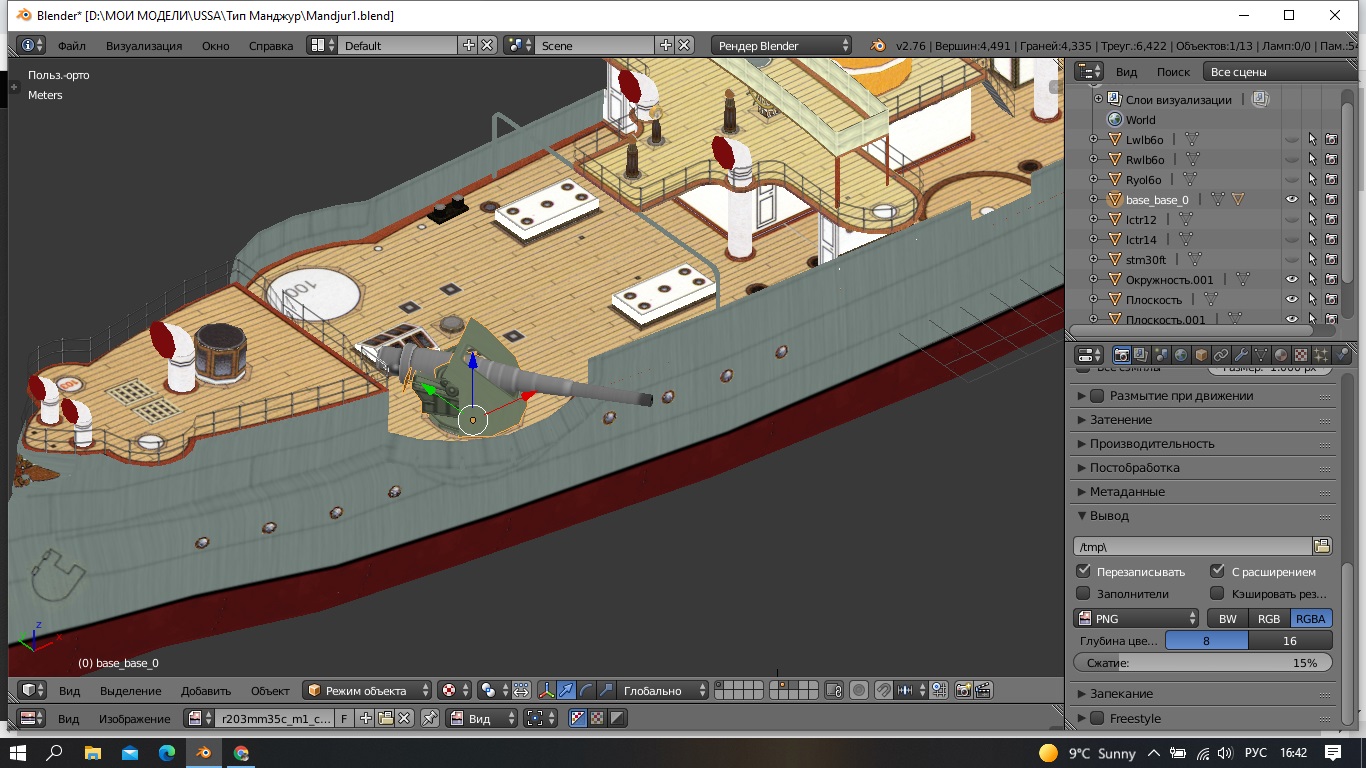This screenshot has width=1366, height=768.
Task: Click the output folder browse icon
Action: (x=1322, y=546)
